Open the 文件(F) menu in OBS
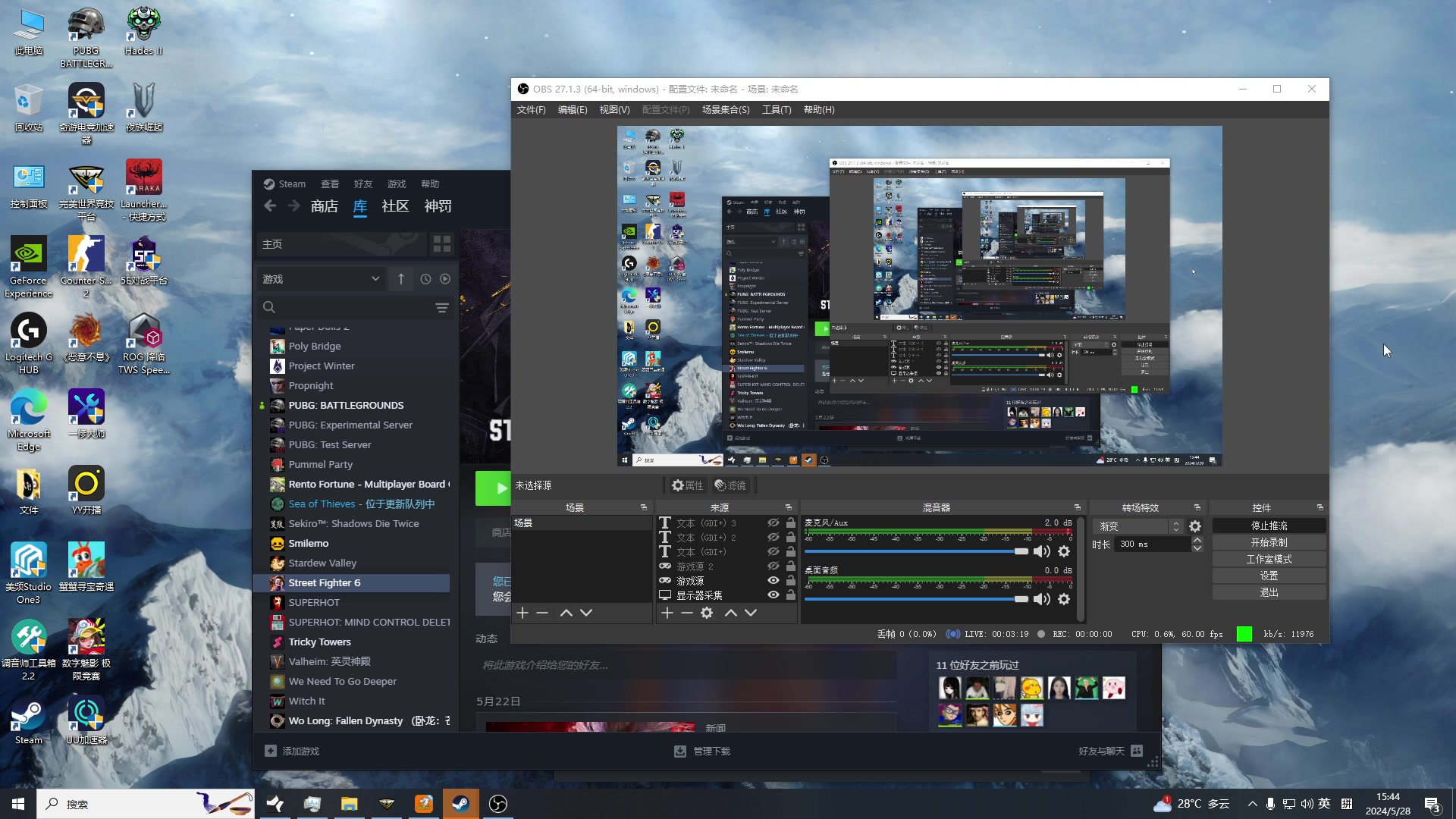Image resolution: width=1456 pixels, height=819 pixels. [x=531, y=110]
